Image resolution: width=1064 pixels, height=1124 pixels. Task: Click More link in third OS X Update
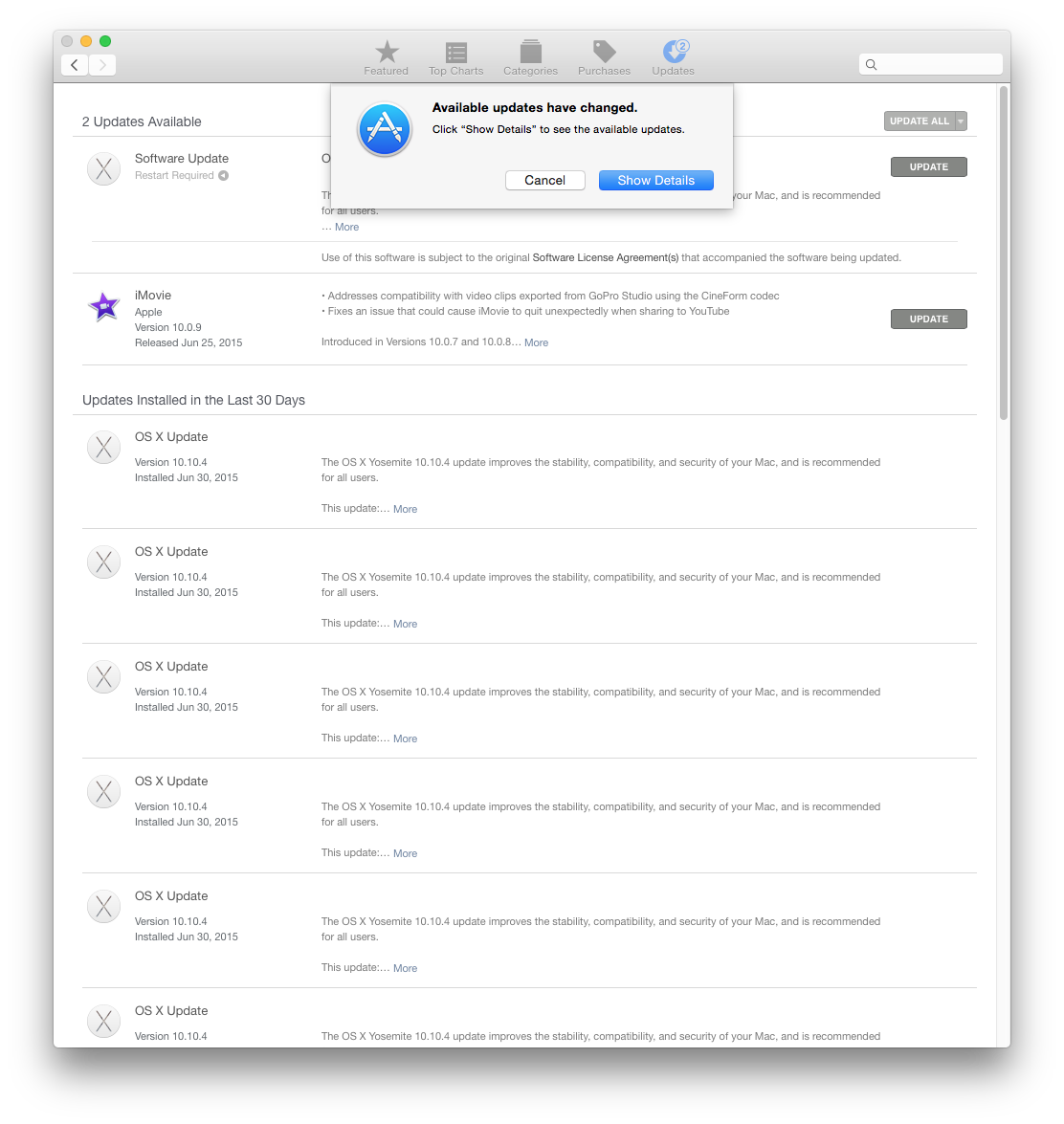click(405, 738)
